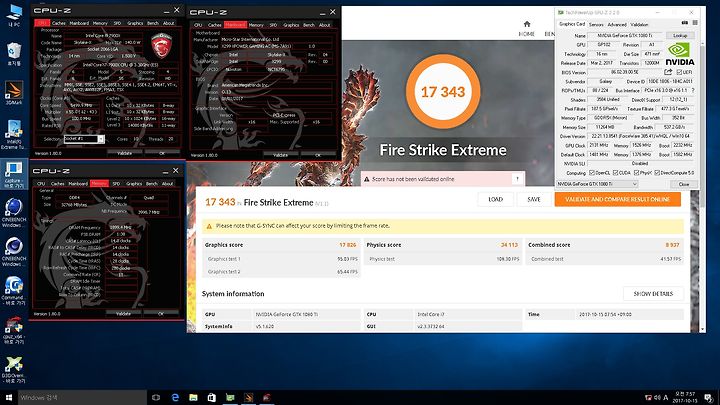Open Task View on the taskbar

(x=156, y=397)
